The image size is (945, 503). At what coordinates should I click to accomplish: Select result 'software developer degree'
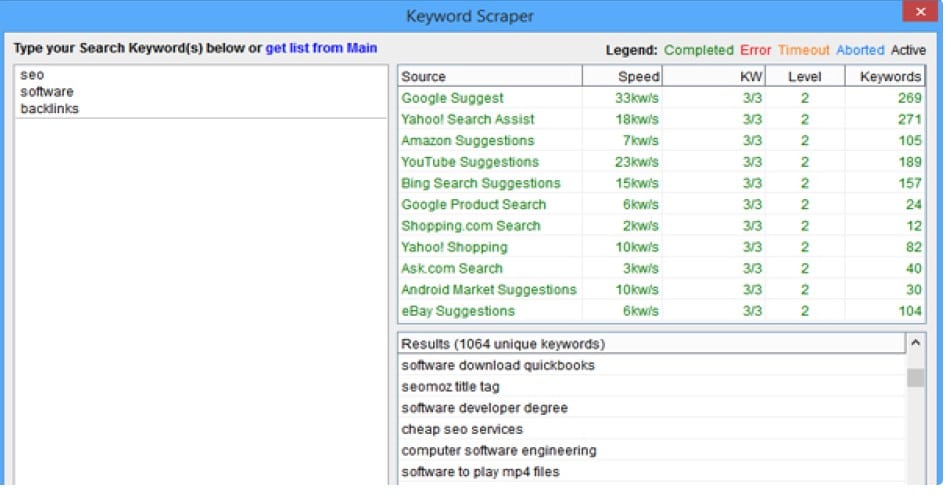[651, 408]
